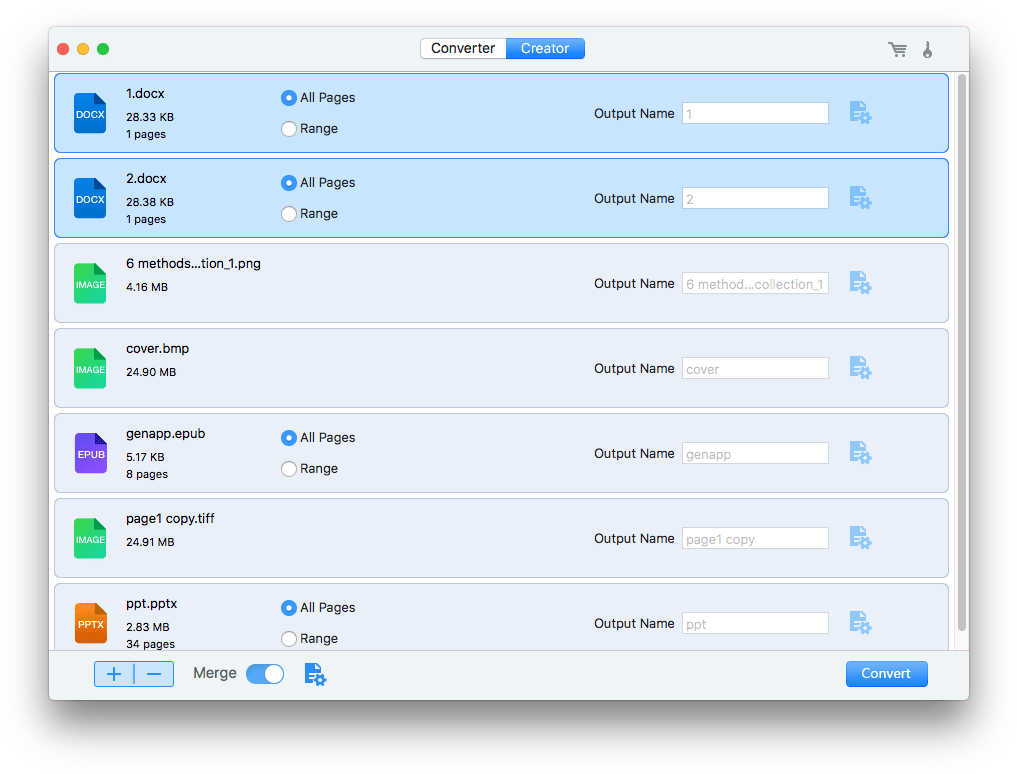Click the global output settings icon beside Merge

[315, 674]
